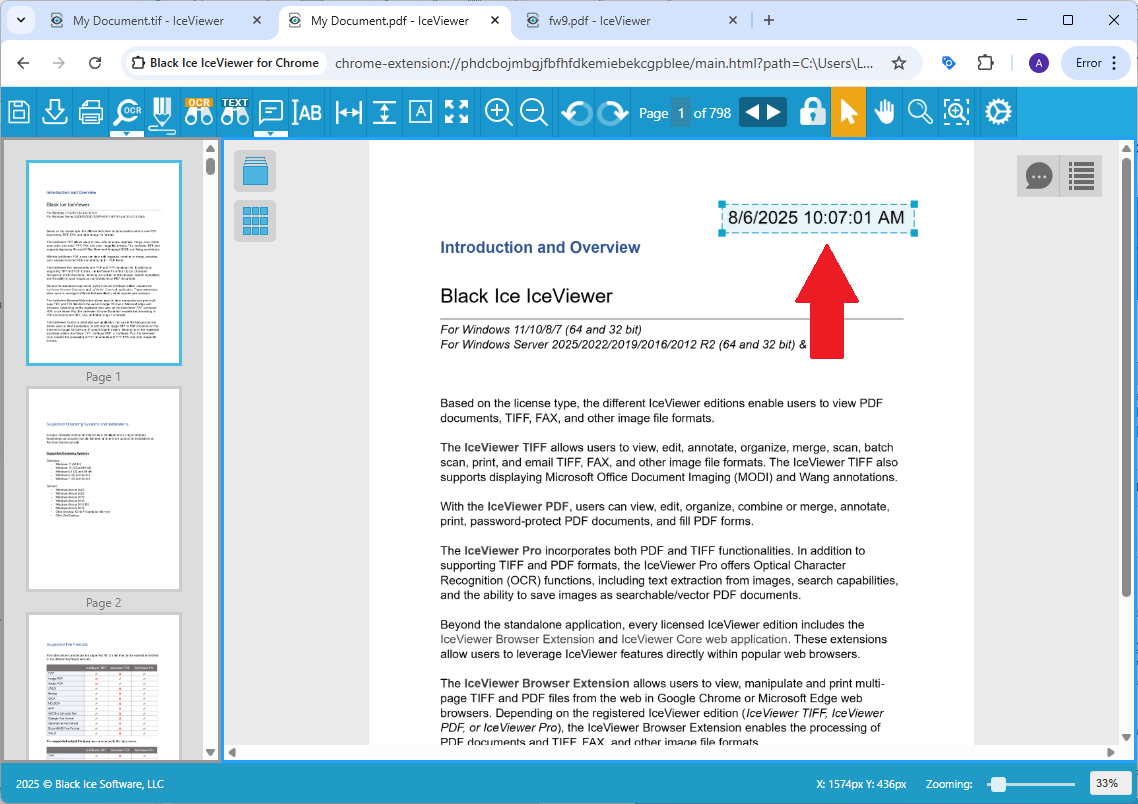Open the comments speech bubble panel
The height and width of the screenshot is (804, 1138).
[x=1039, y=176]
